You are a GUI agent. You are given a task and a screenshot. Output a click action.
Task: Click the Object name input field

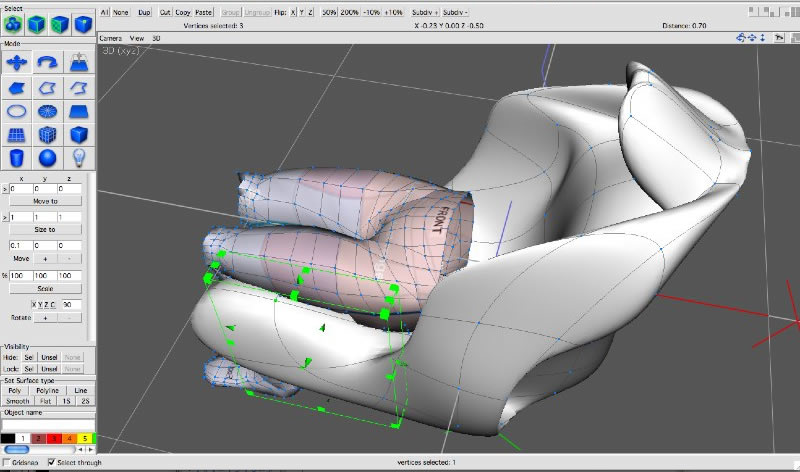click(48, 425)
